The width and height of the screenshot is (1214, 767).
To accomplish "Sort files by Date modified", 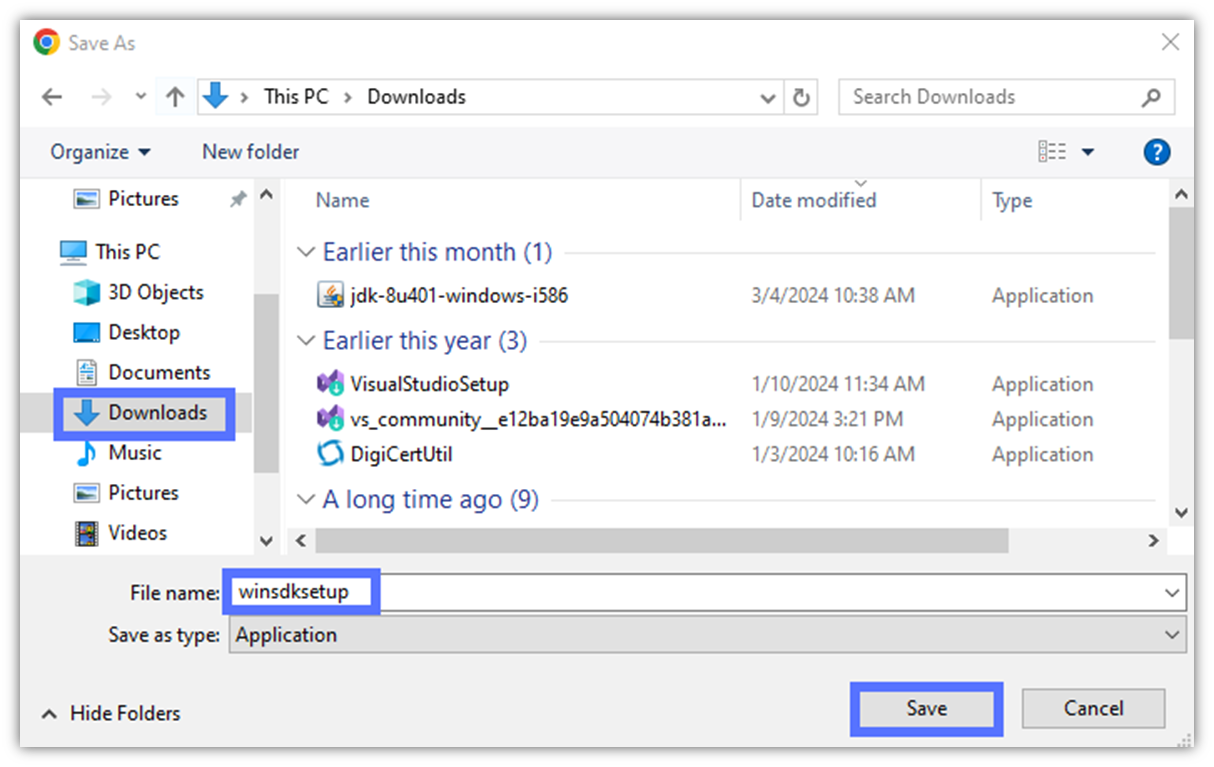I will 813,200.
